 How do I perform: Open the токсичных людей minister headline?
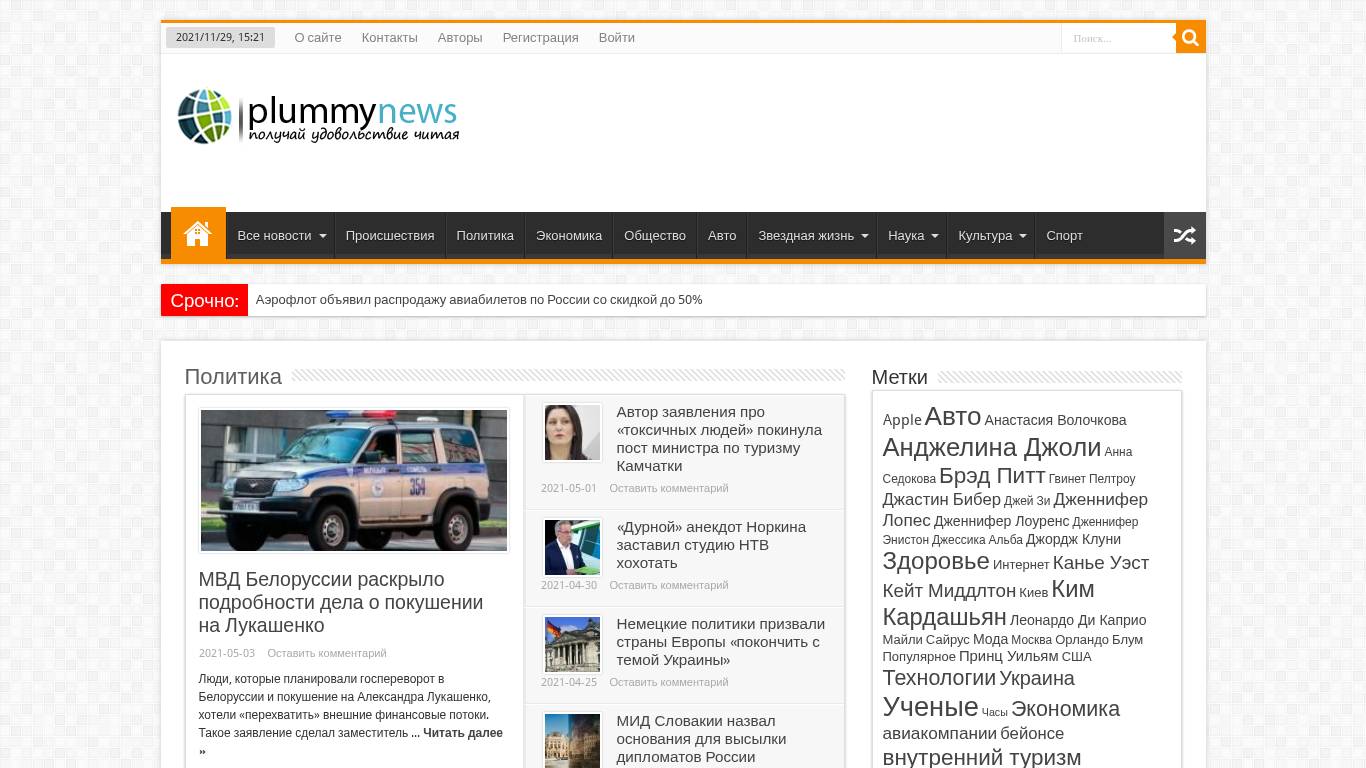(x=719, y=439)
